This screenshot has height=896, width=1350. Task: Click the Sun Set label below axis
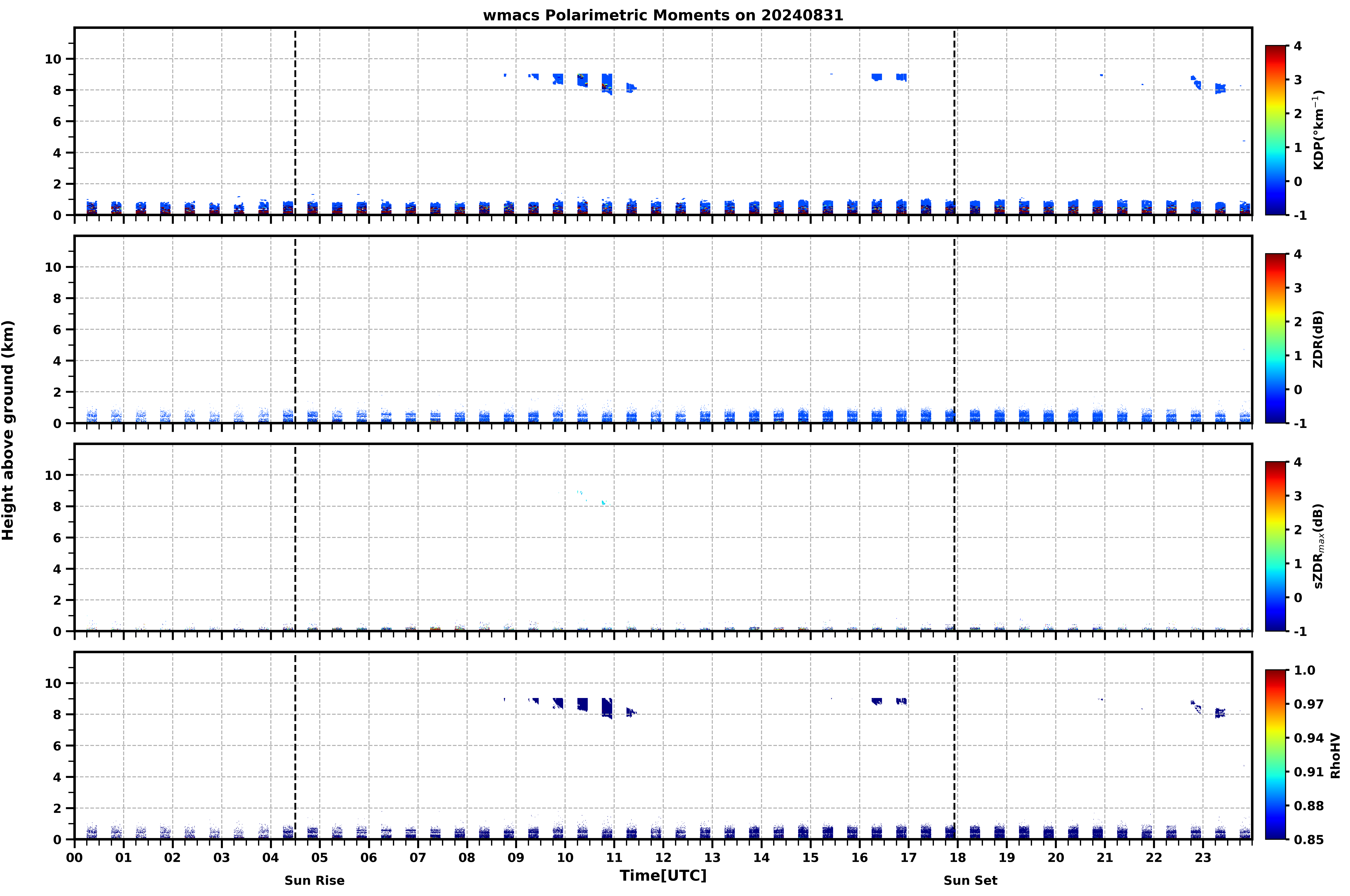pos(970,881)
